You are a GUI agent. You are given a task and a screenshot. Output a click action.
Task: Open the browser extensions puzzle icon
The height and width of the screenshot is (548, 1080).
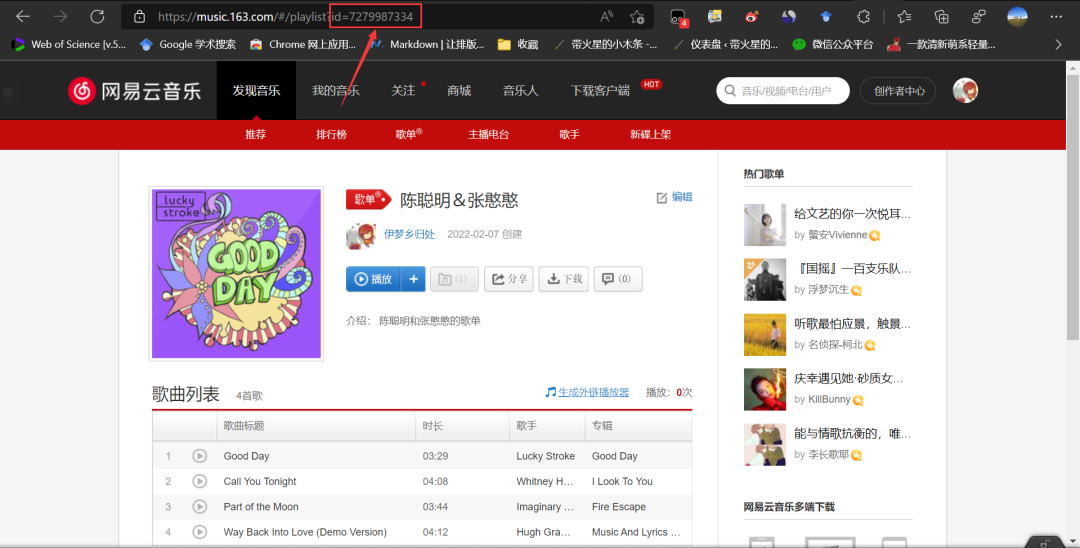863,17
